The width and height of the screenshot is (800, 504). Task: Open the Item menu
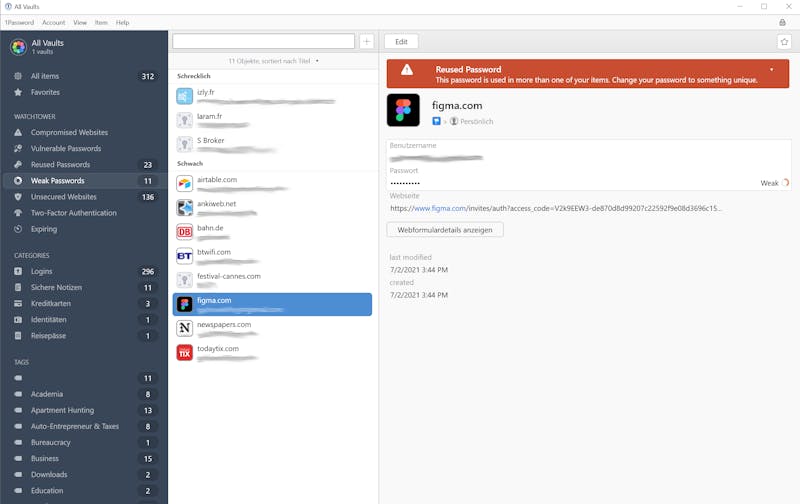pos(101,22)
